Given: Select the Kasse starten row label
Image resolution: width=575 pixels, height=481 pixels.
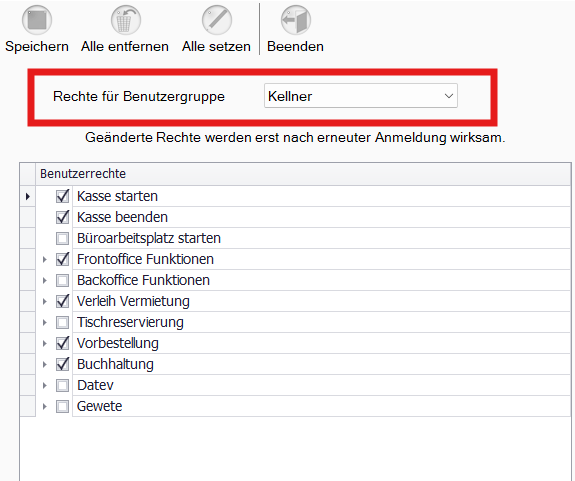Looking at the screenshot, I should click(x=117, y=196).
